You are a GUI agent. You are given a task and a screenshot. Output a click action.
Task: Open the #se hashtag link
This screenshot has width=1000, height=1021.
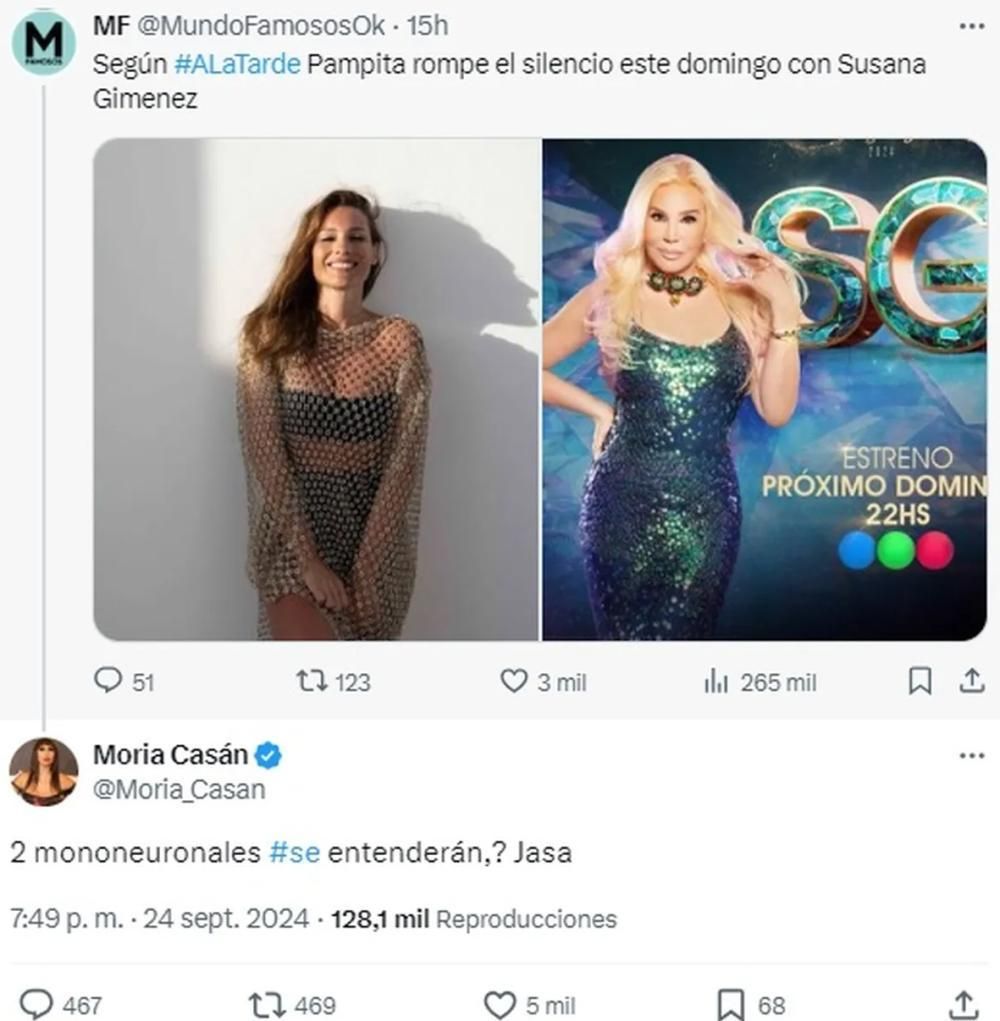pyautogui.click(x=295, y=854)
